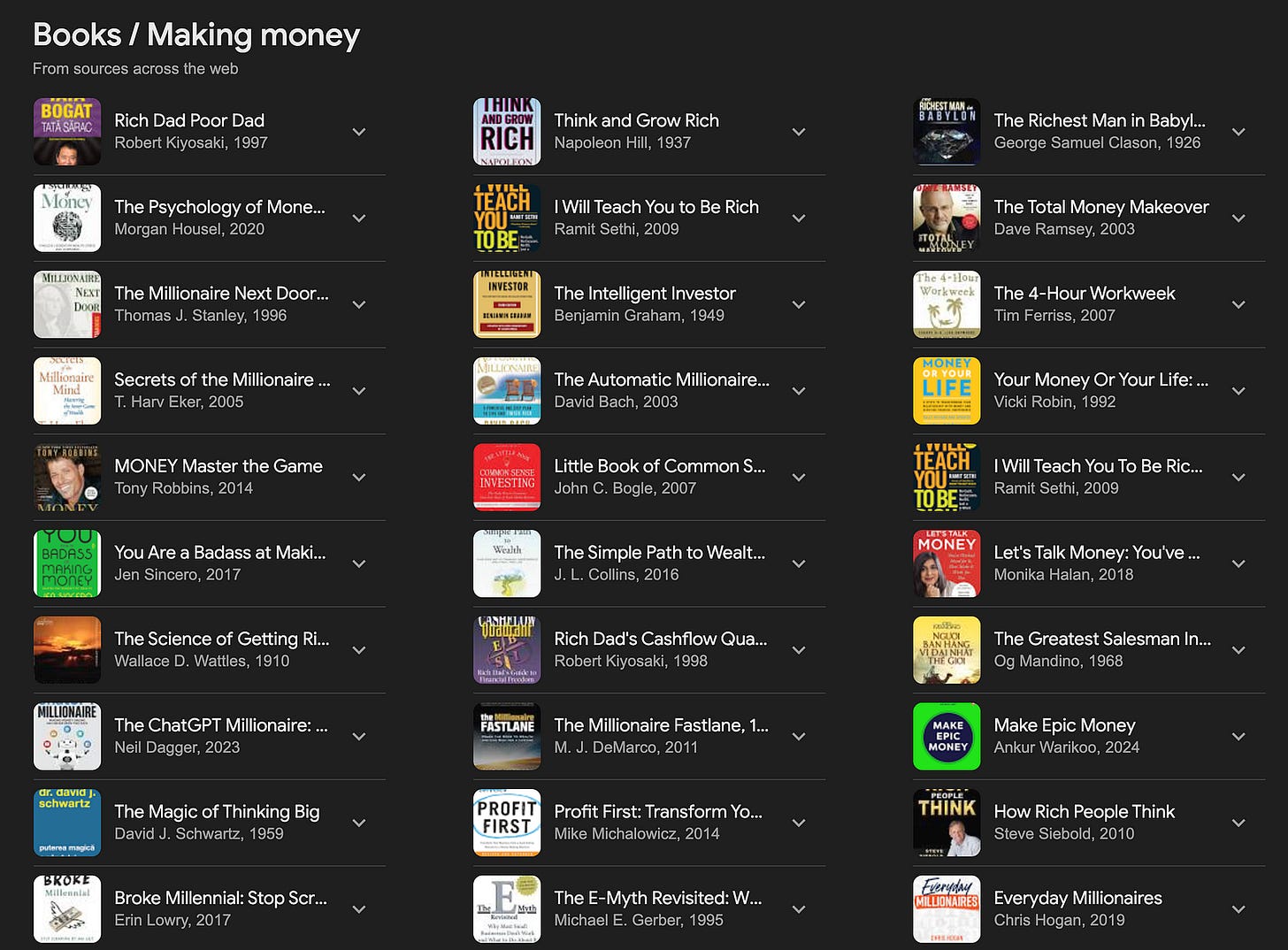The image size is (1288, 950).
Task: Click the How Rich People Think title
Action: 1085,811
